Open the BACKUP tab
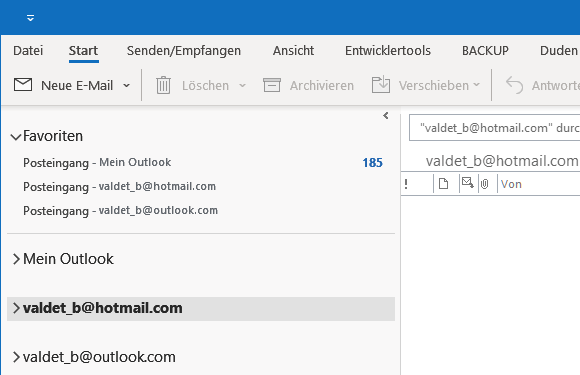 485,51
